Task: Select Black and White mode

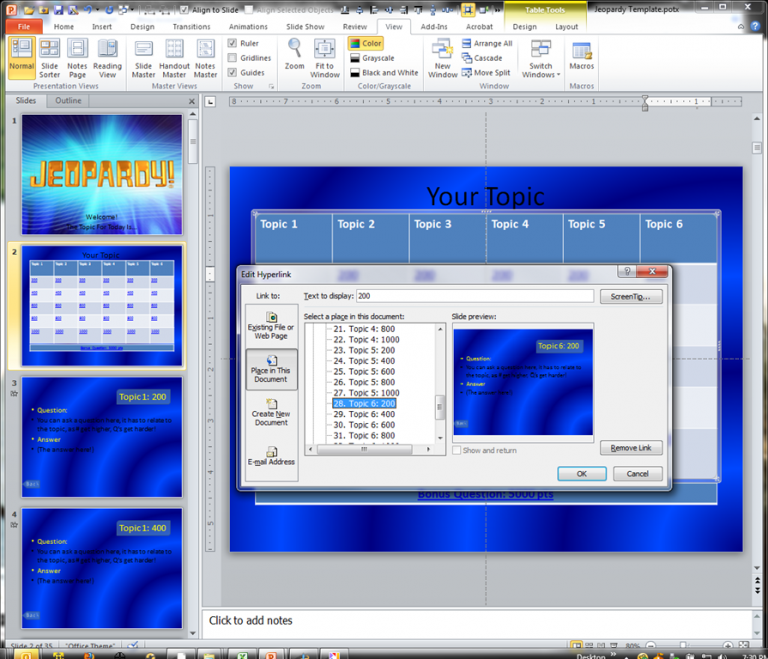Action: 384,73
